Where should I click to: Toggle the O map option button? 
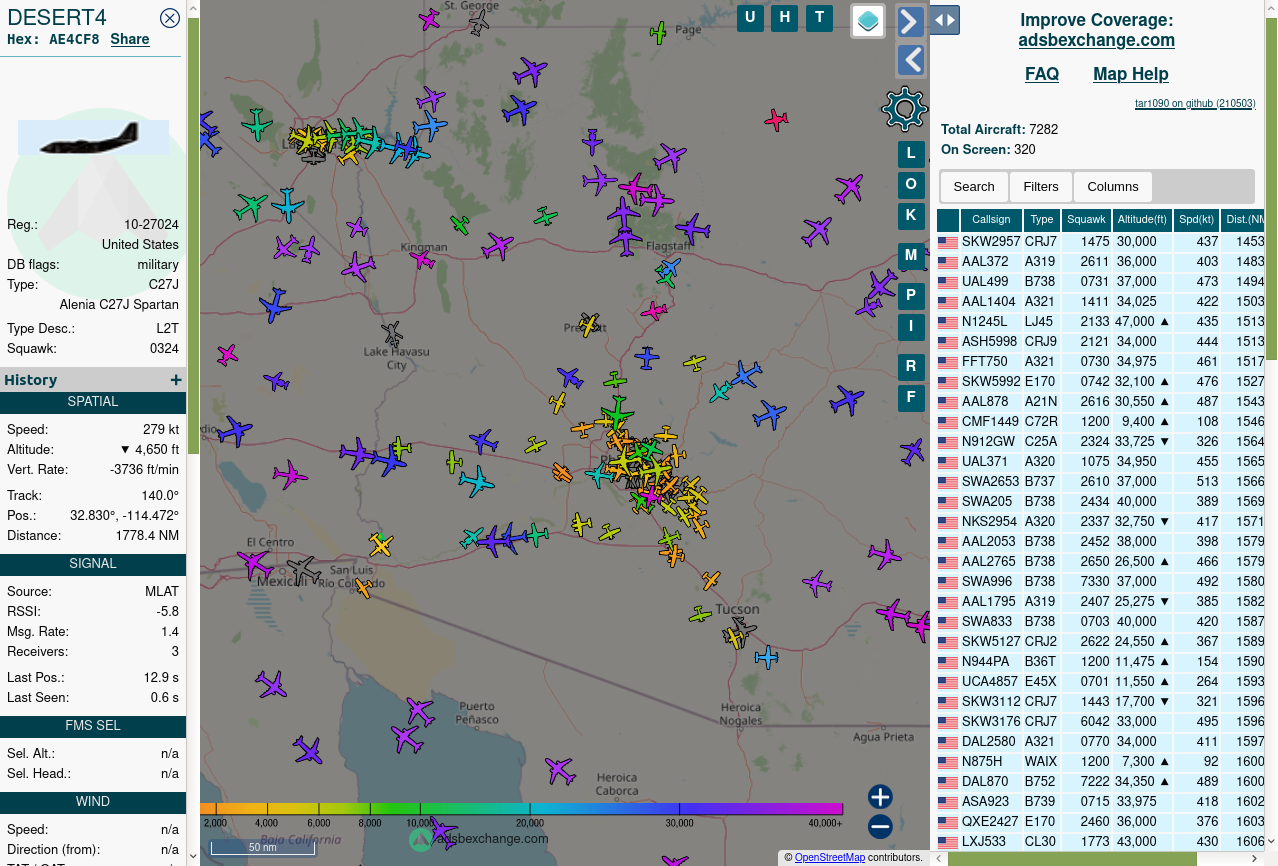(910, 184)
